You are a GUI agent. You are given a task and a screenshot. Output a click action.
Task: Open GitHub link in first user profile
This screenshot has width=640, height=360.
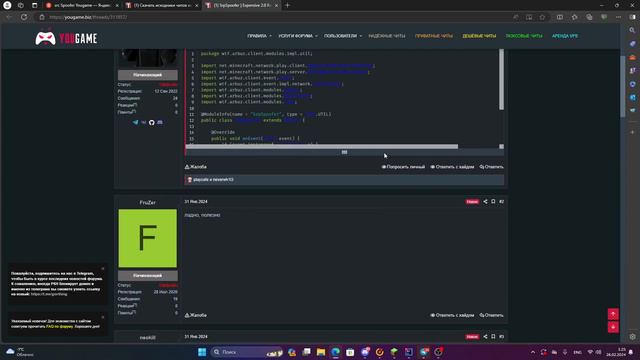(x=151, y=122)
